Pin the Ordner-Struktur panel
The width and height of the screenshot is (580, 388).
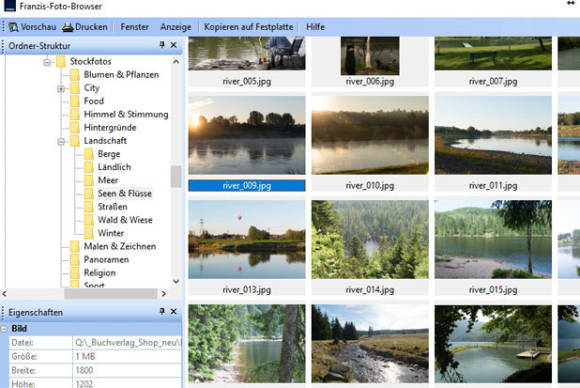(162, 45)
